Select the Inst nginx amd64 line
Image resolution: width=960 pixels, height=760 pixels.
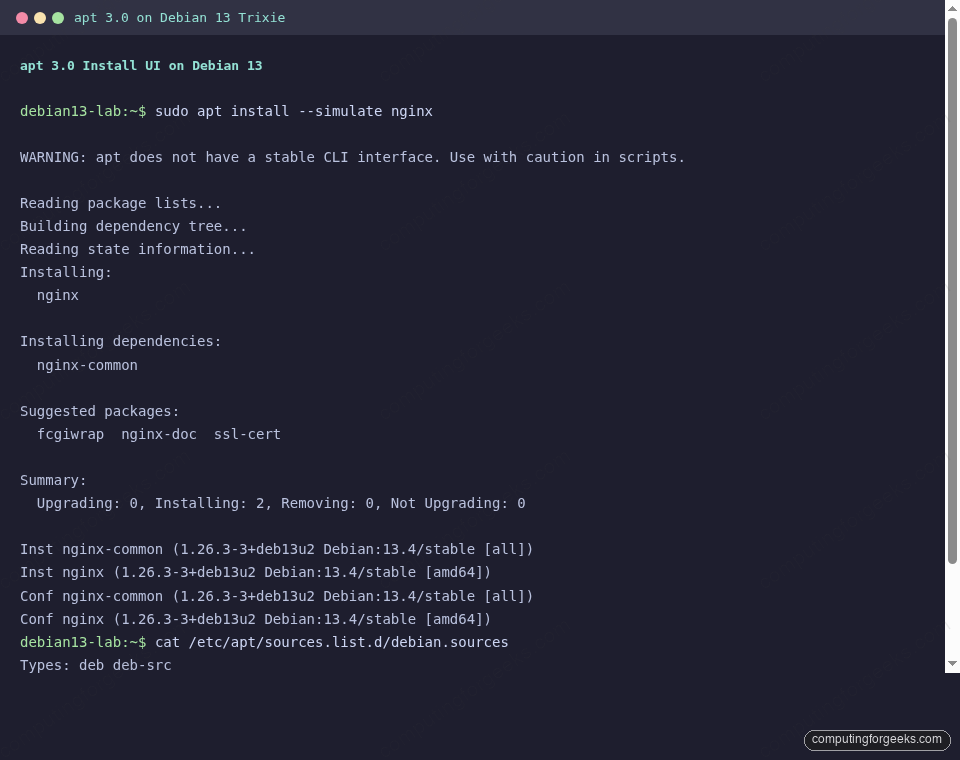[x=254, y=572]
